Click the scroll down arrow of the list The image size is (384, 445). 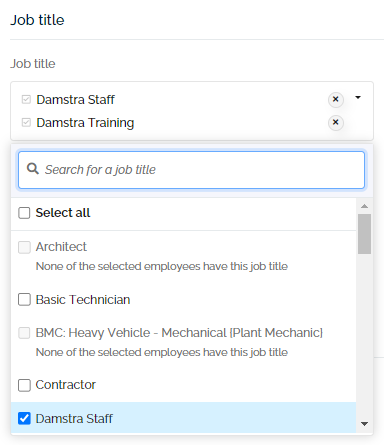click(364, 424)
